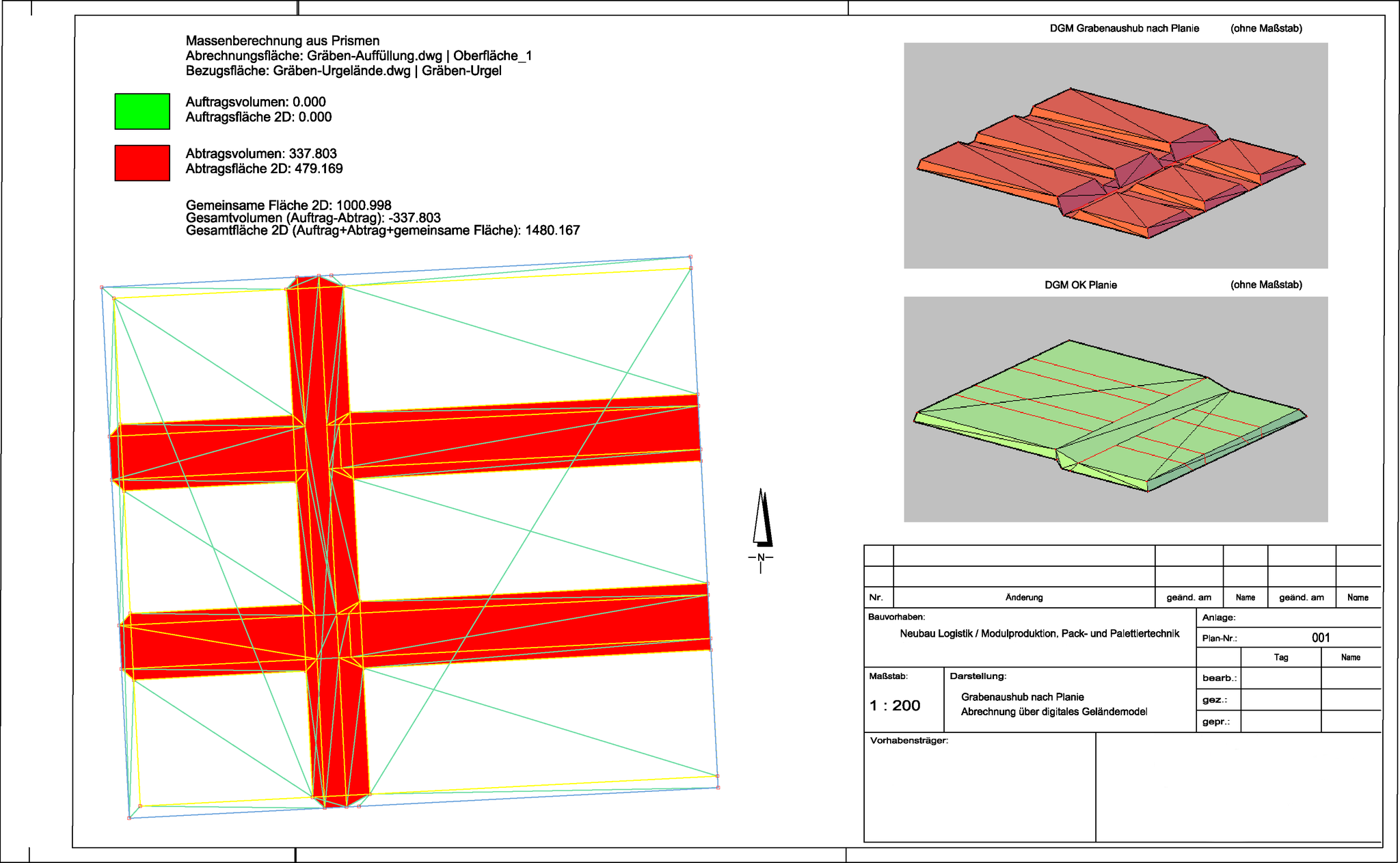
Task: Click the Bauvorhaben project name text
Action: [1039, 634]
